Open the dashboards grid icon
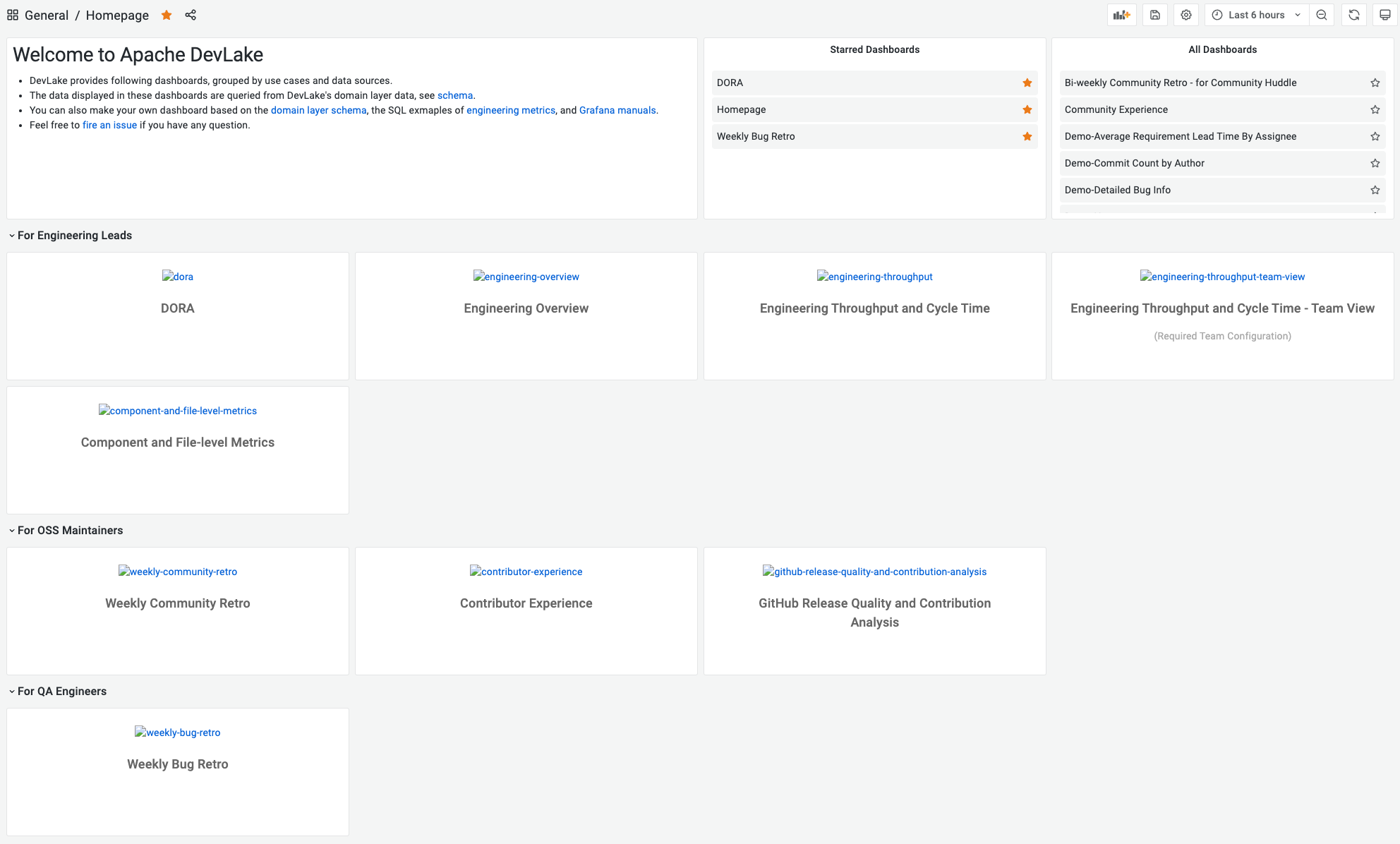 [x=13, y=15]
